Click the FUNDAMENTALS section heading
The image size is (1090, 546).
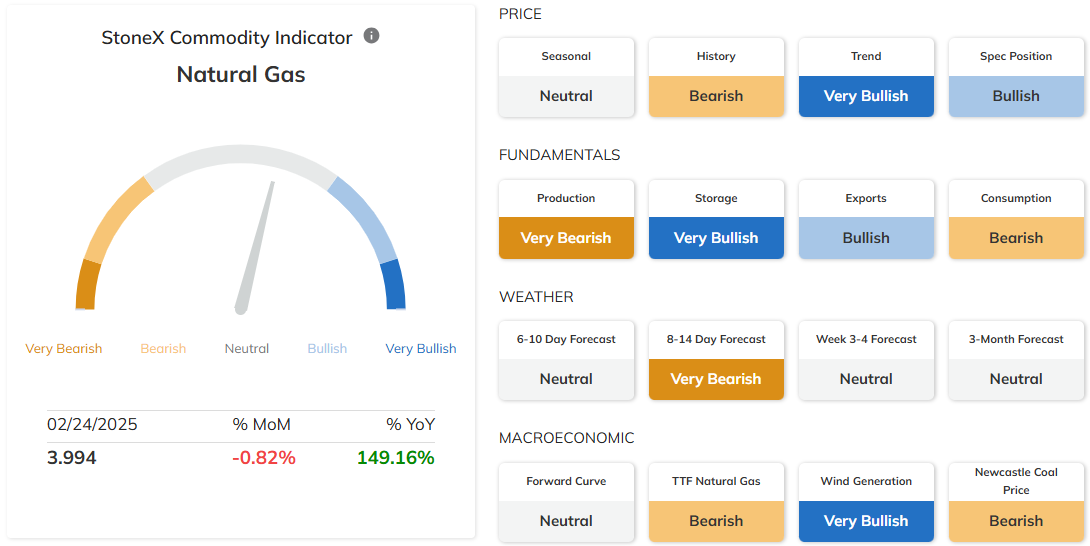(x=560, y=155)
